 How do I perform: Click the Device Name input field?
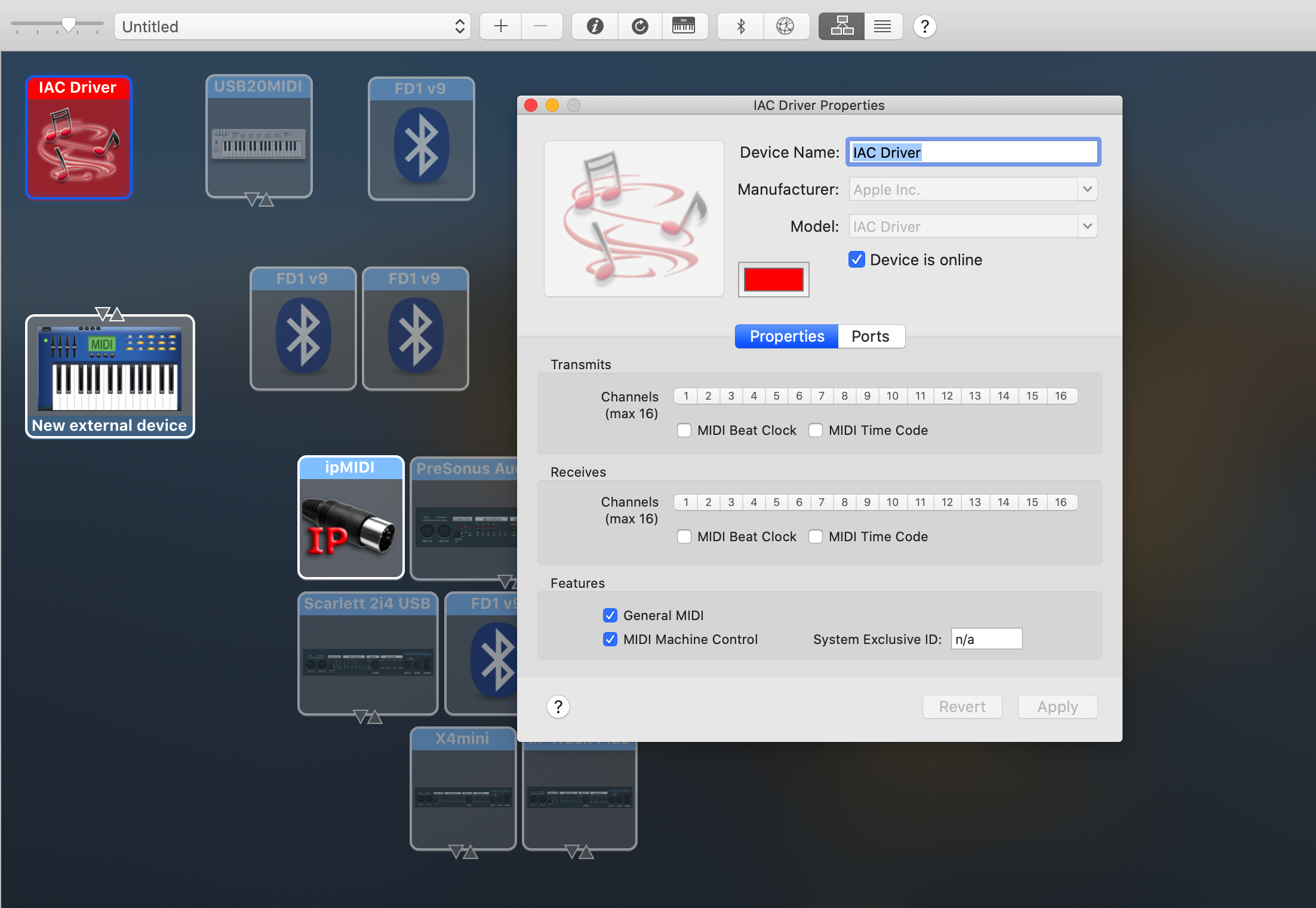coord(971,152)
